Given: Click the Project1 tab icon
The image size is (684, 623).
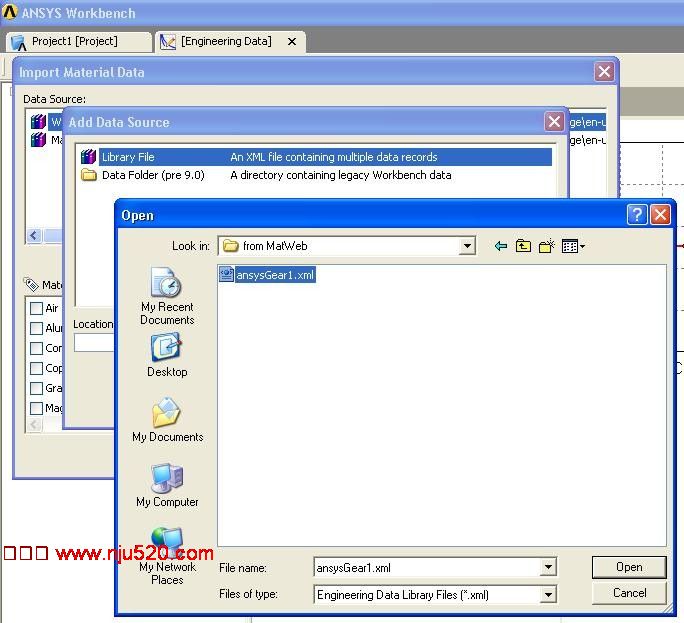Looking at the screenshot, I should pyautogui.click(x=18, y=42).
